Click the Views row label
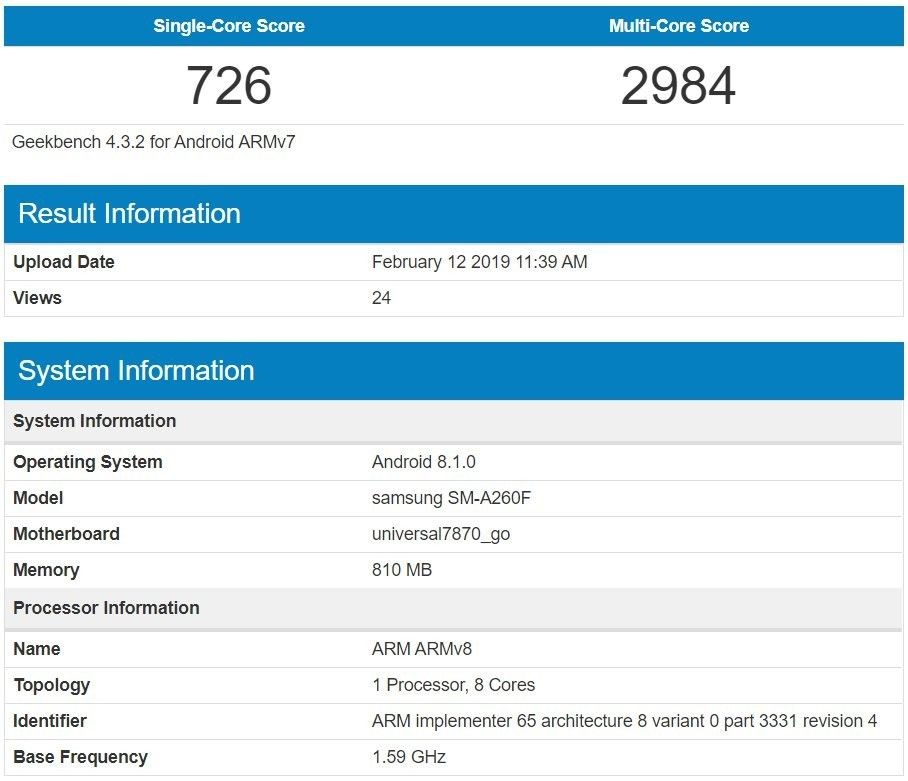908x781 pixels. tap(37, 298)
